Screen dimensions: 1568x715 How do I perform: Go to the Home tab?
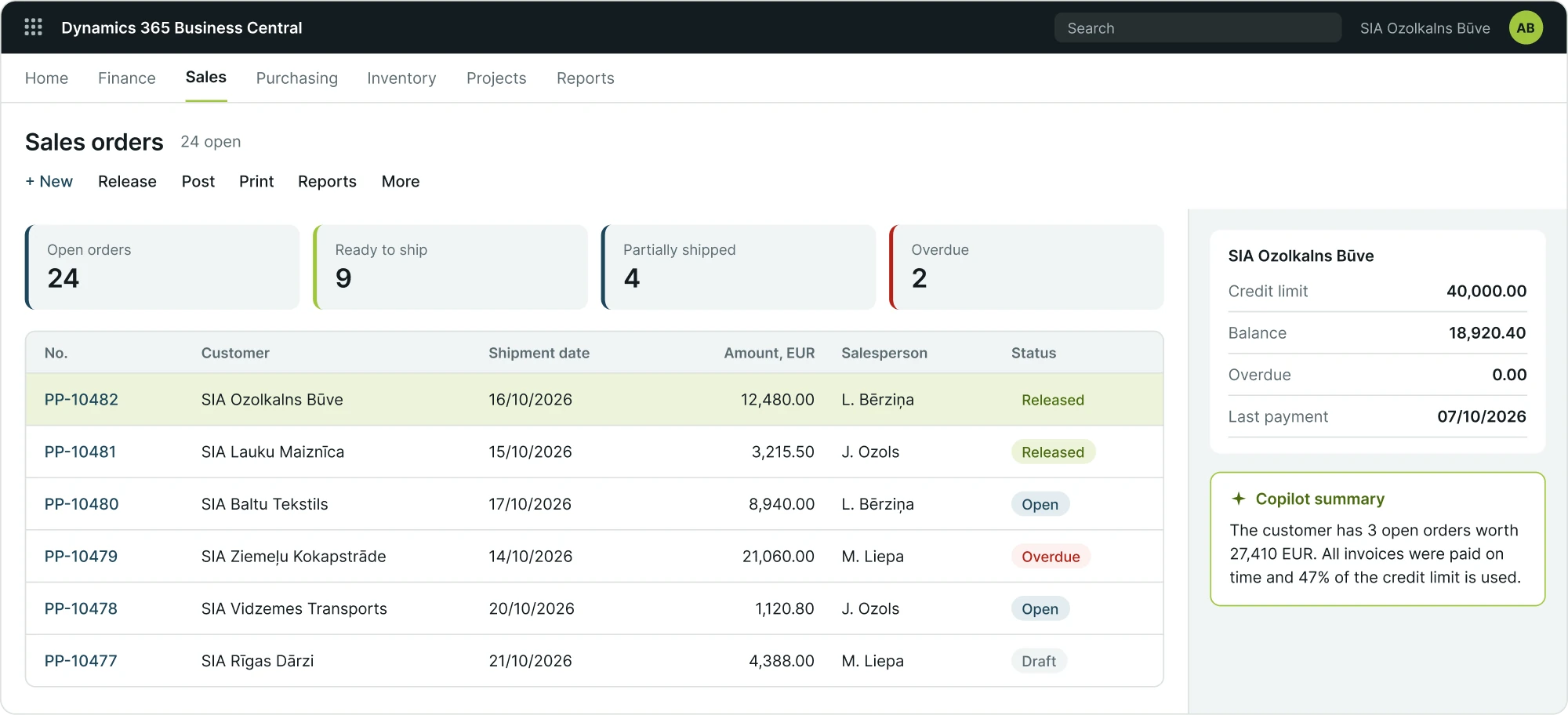coord(46,78)
